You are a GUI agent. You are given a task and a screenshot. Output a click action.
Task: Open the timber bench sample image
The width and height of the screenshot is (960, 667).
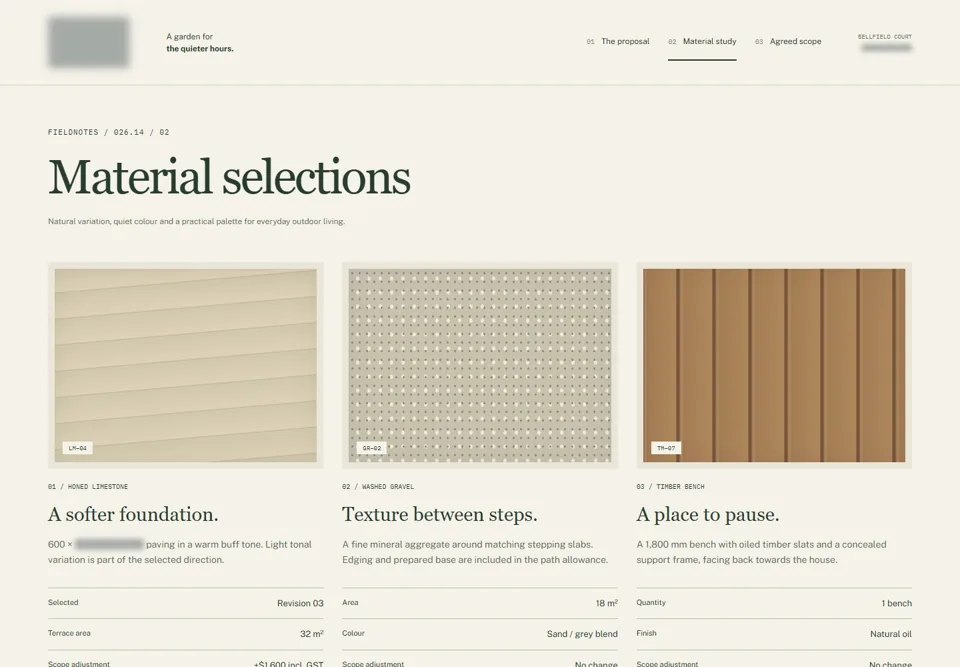coord(774,365)
